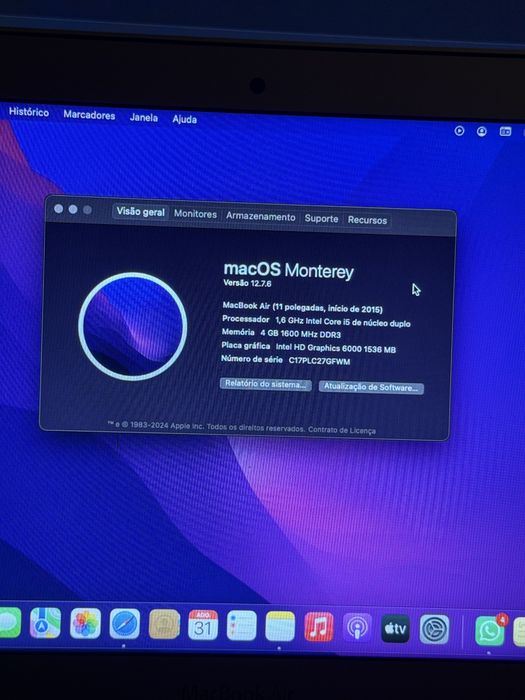This screenshot has height=700, width=525.
Task: Open Maps from the Dock
Action: click(x=46, y=623)
